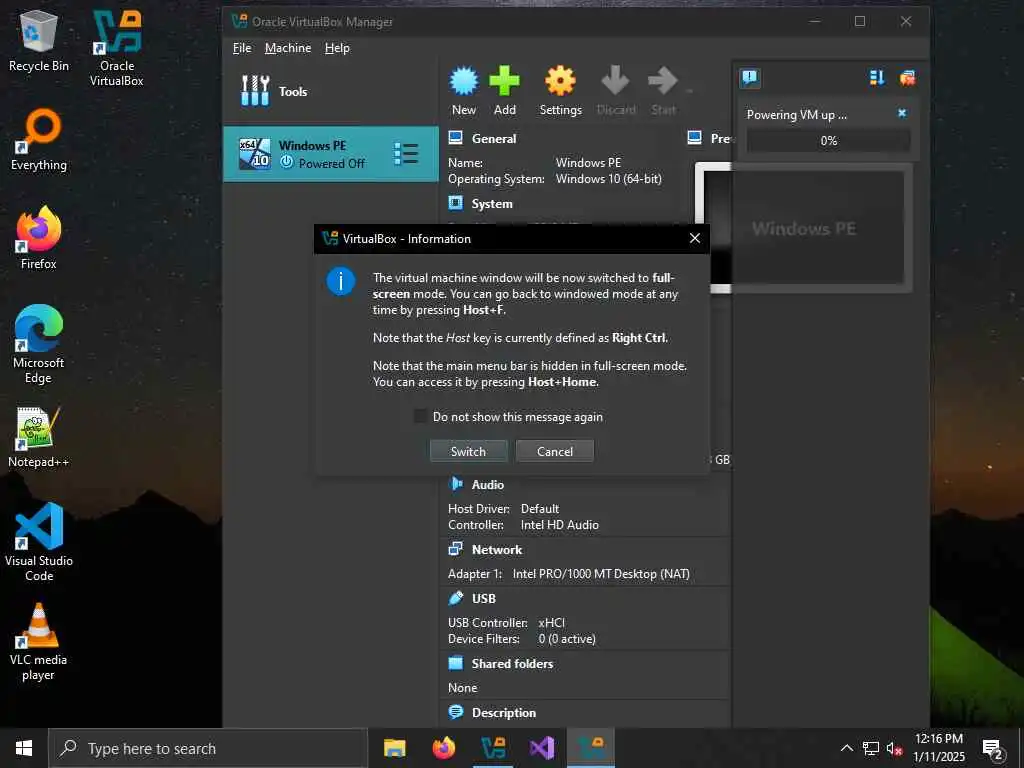Open the Settings gear toolbar icon
Screen dimensions: 1024x768
[x=560, y=82]
